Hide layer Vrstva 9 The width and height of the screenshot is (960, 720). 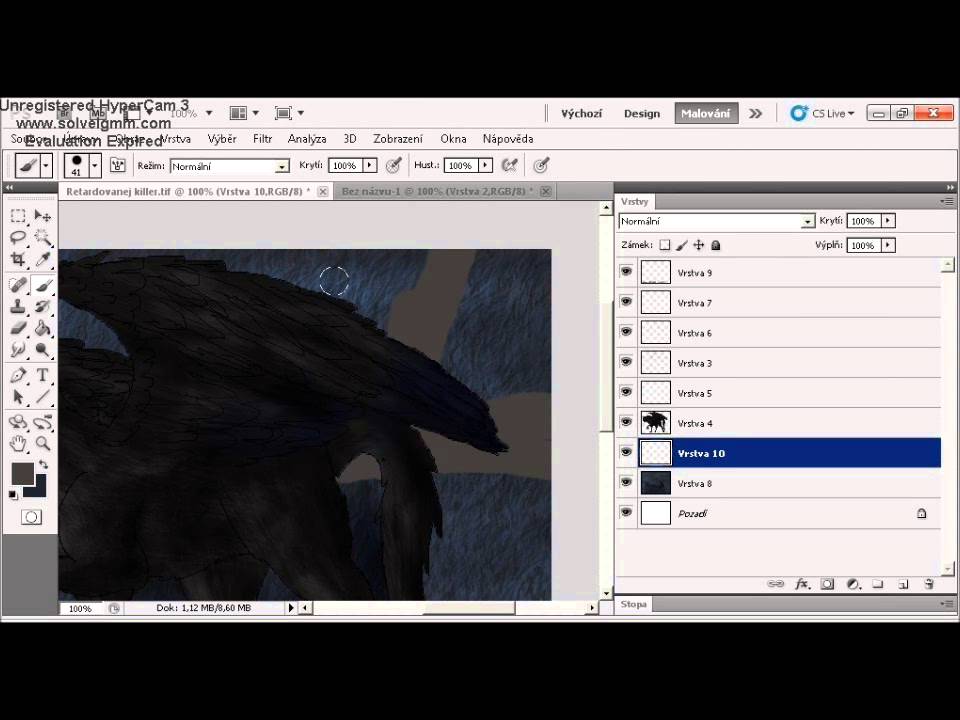626,271
